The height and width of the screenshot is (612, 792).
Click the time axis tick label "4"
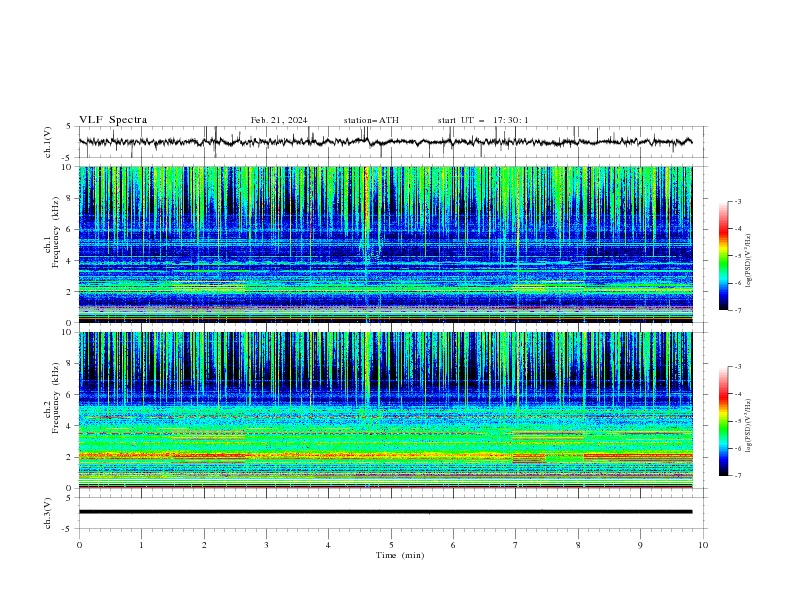tap(328, 545)
